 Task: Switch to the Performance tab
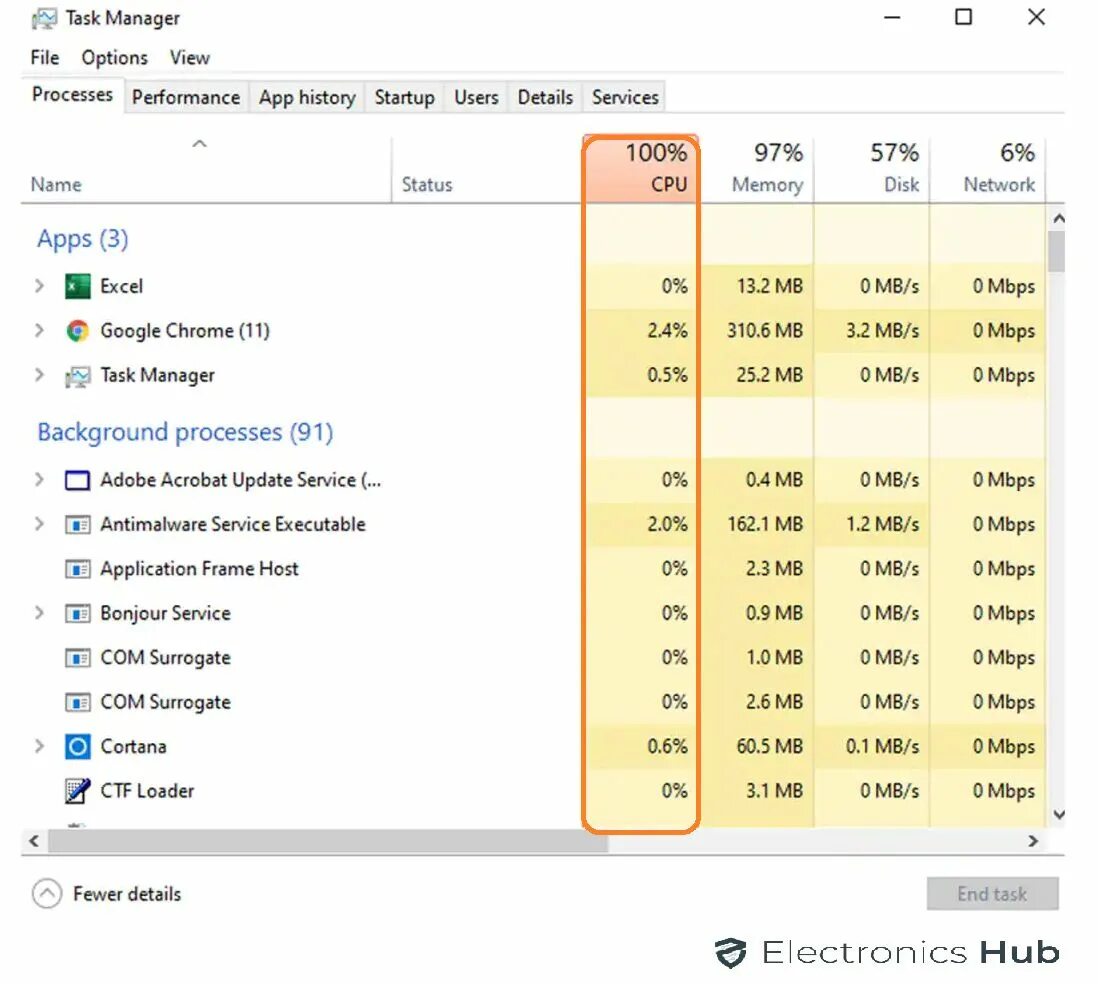click(x=185, y=97)
